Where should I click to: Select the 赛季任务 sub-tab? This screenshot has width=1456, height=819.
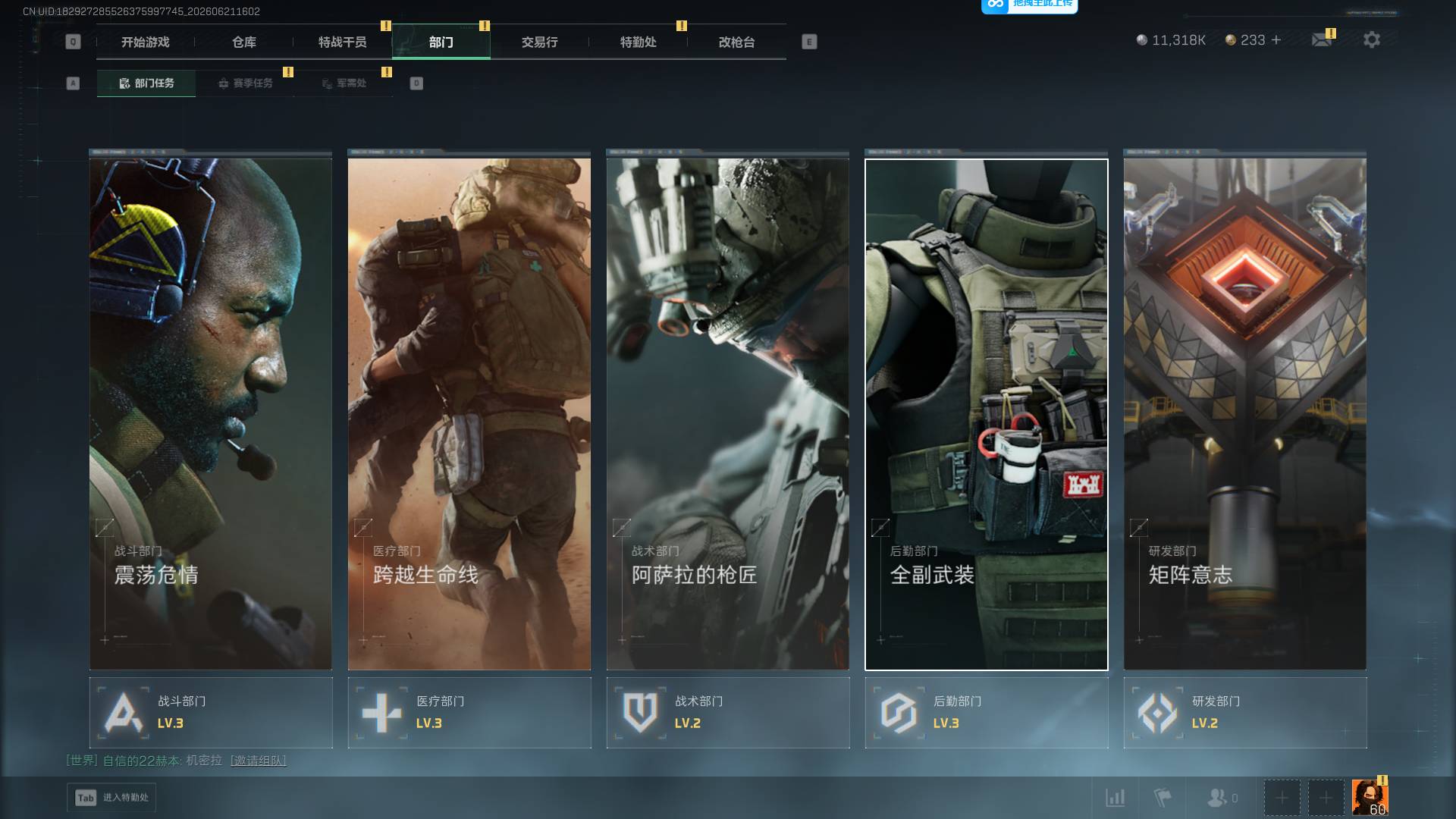(x=245, y=83)
